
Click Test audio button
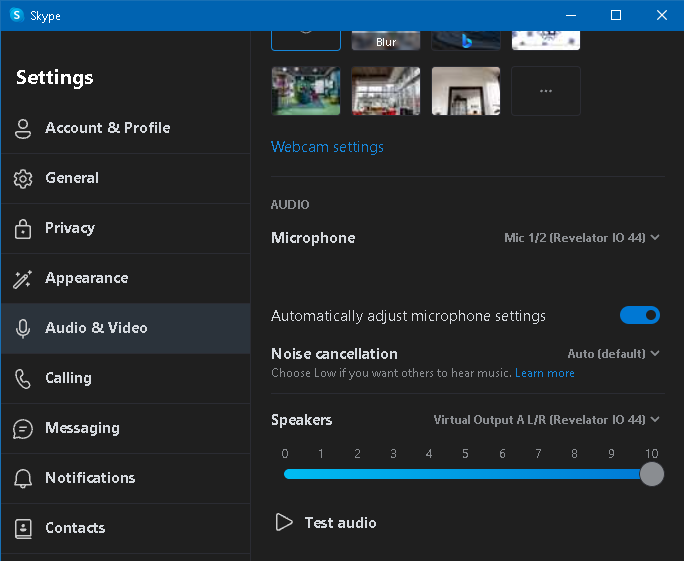326,522
